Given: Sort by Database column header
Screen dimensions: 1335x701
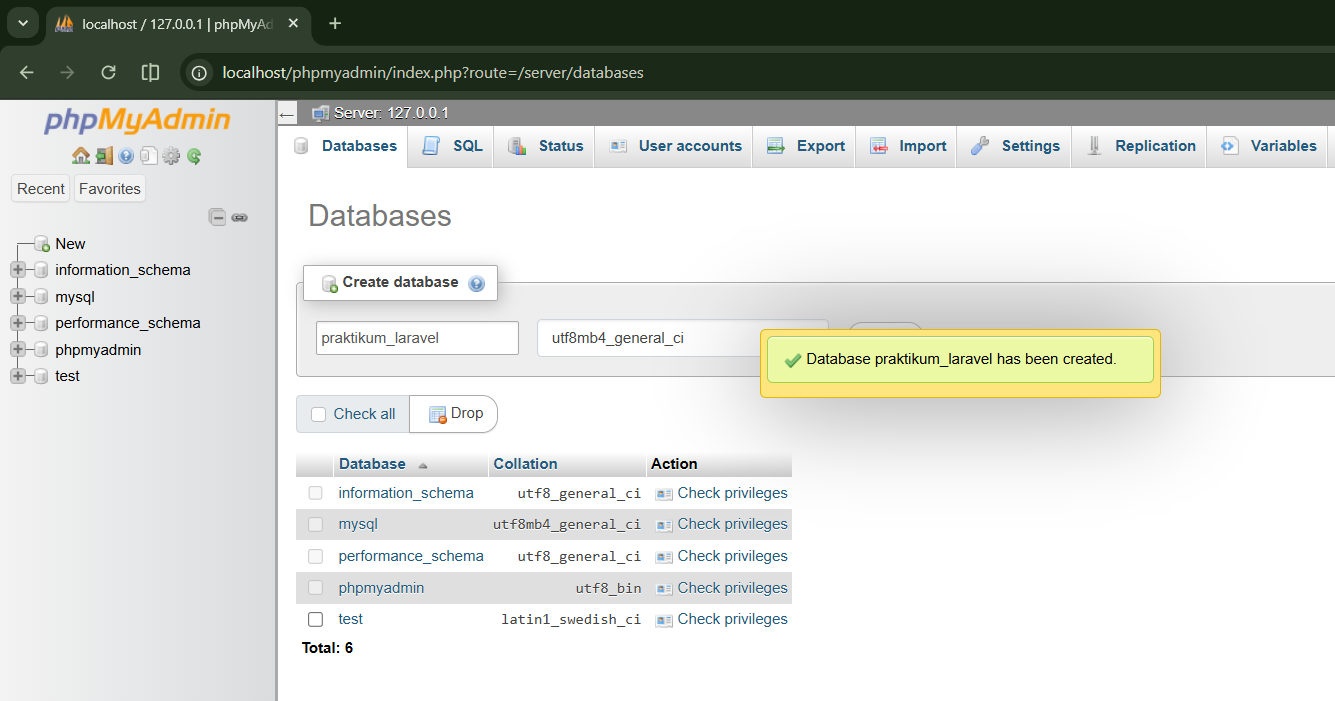Looking at the screenshot, I should (372, 464).
